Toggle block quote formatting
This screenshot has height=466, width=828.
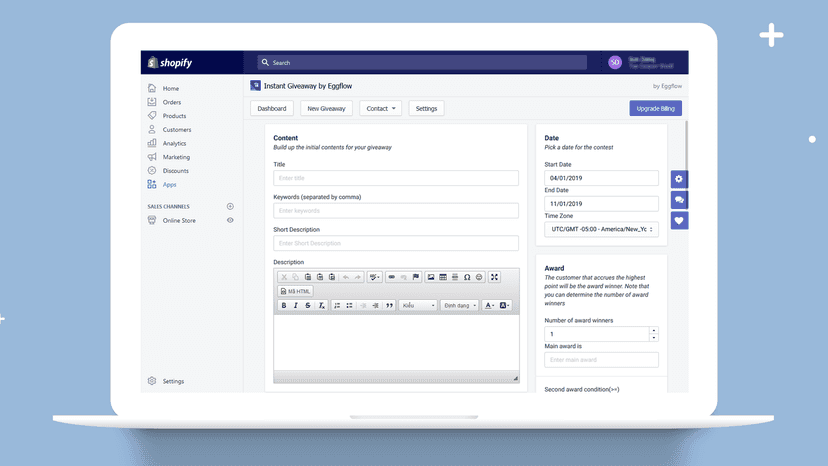pyautogui.click(x=389, y=305)
